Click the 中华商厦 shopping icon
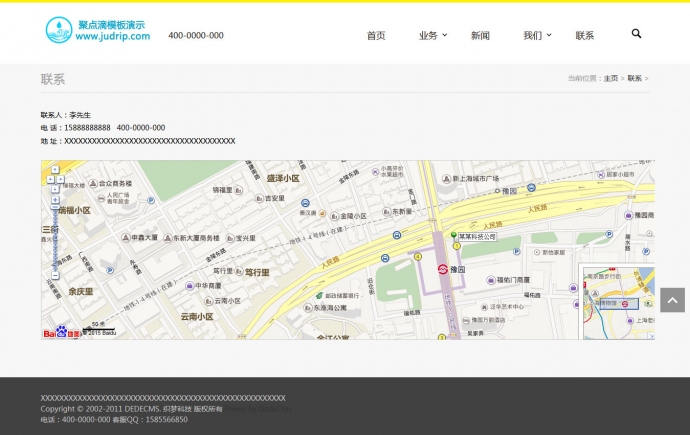Screen dimensions: 690x435 point(190,286)
